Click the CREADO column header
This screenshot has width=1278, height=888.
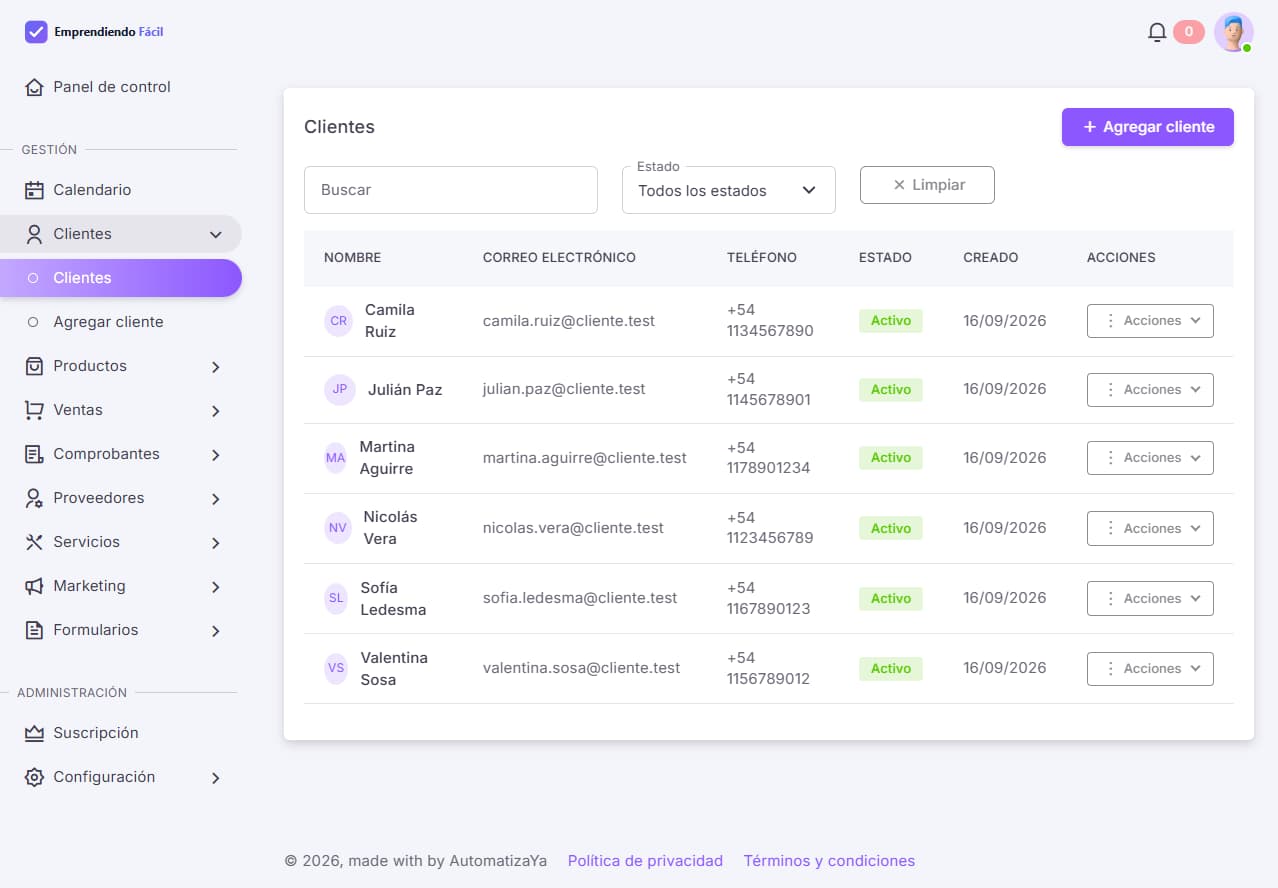(x=991, y=258)
